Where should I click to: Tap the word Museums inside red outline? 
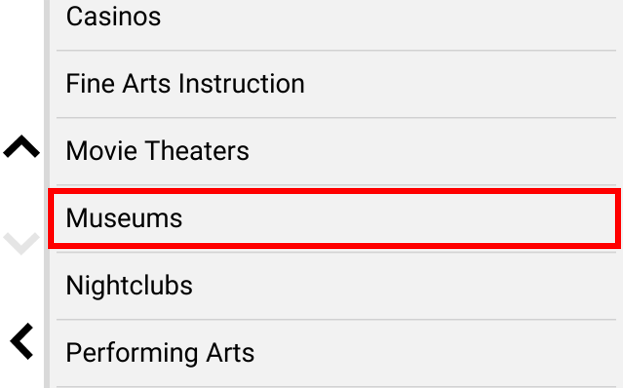tap(124, 218)
